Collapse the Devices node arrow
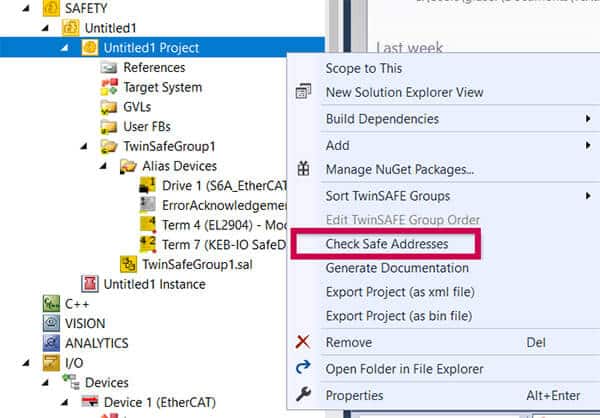Image resolution: width=600 pixels, height=418 pixels. point(45,382)
